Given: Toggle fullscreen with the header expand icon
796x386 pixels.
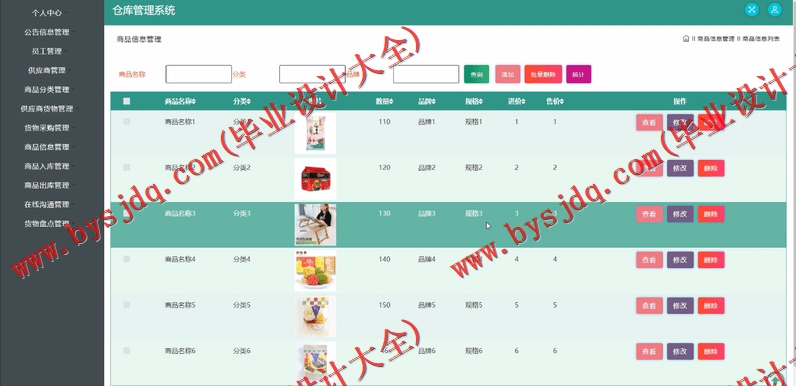Looking at the screenshot, I should pos(751,10).
